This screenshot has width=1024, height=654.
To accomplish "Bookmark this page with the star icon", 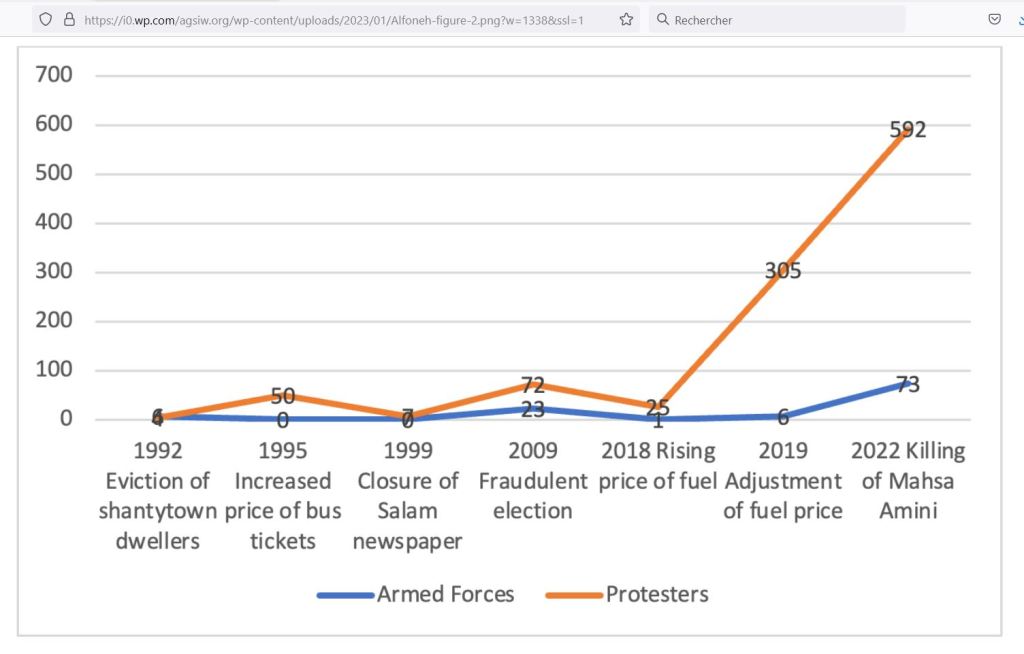I will click(x=627, y=19).
